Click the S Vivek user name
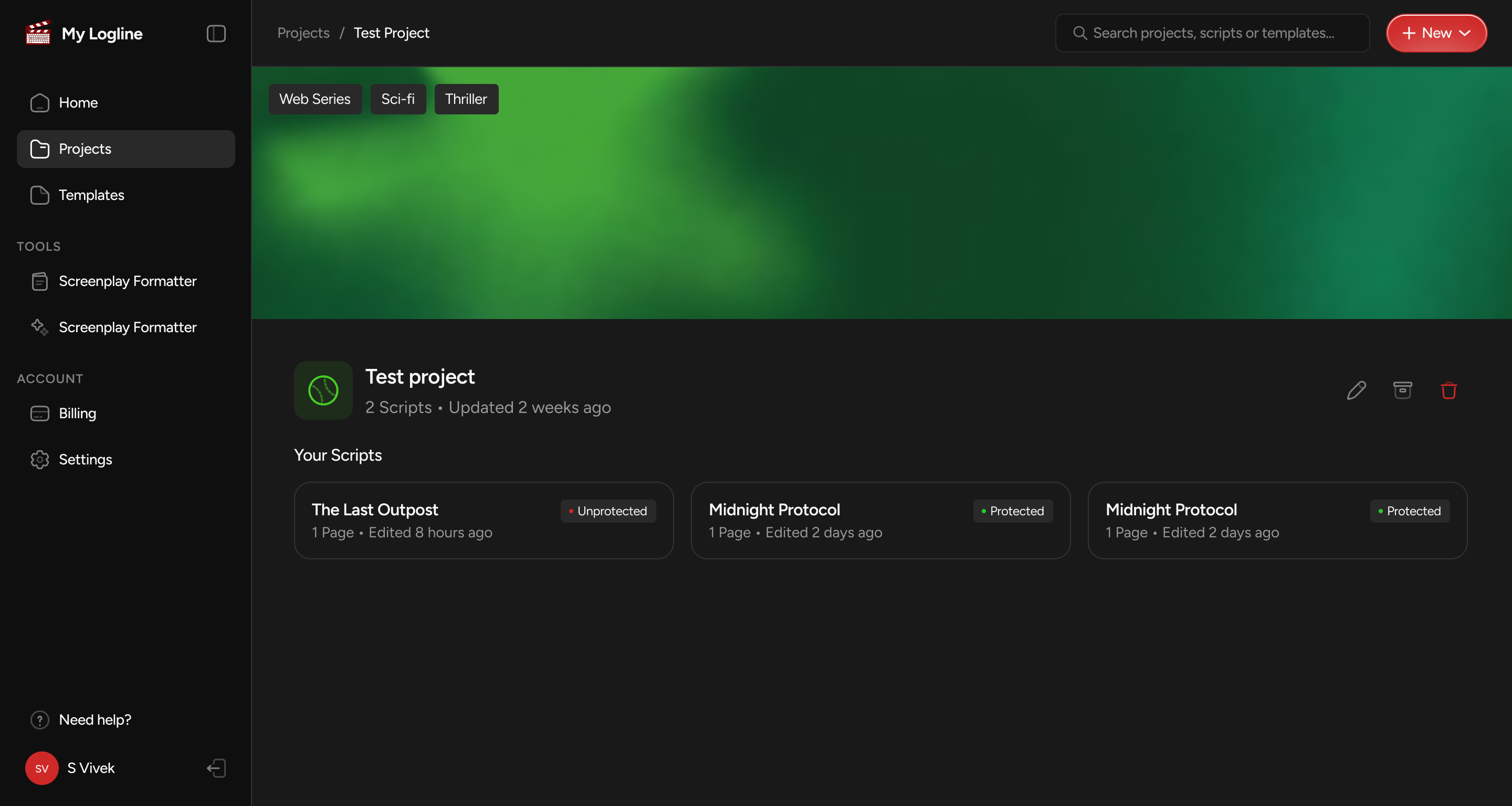The image size is (1512, 806). click(x=91, y=768)
